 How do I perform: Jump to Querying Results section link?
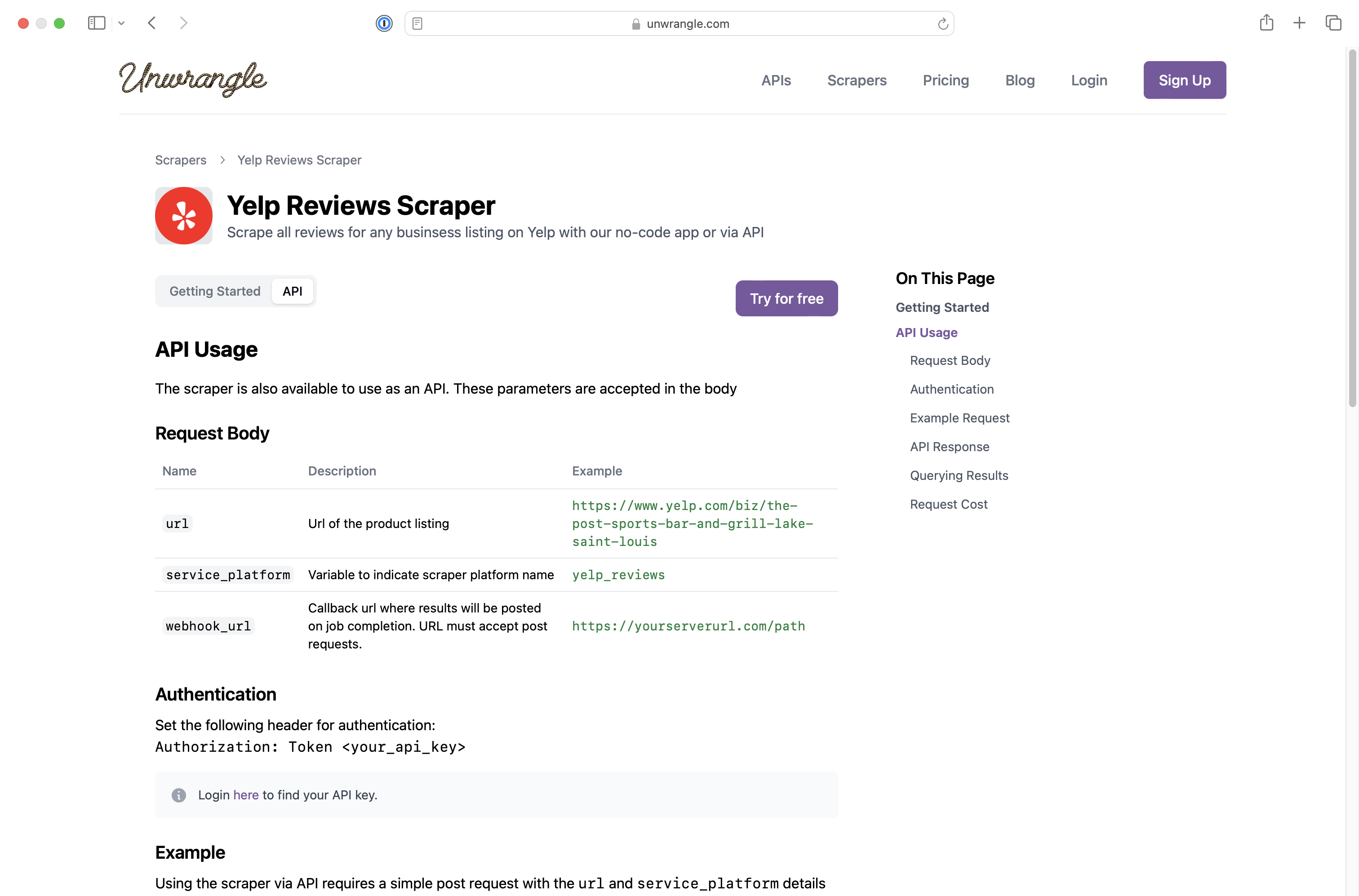(x=959, y=475)
